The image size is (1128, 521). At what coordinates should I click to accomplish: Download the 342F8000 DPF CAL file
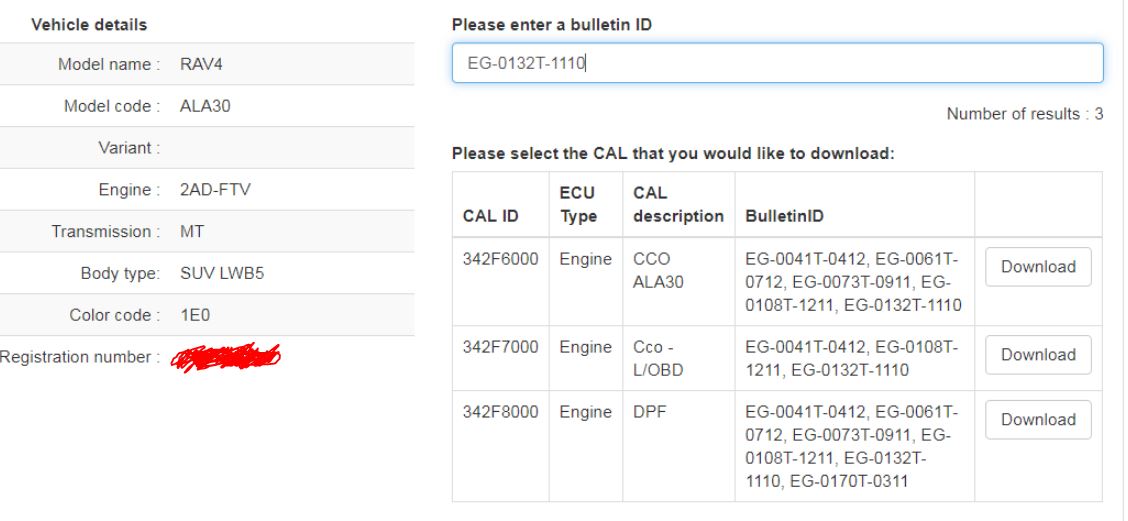[x=1038, y=420]
